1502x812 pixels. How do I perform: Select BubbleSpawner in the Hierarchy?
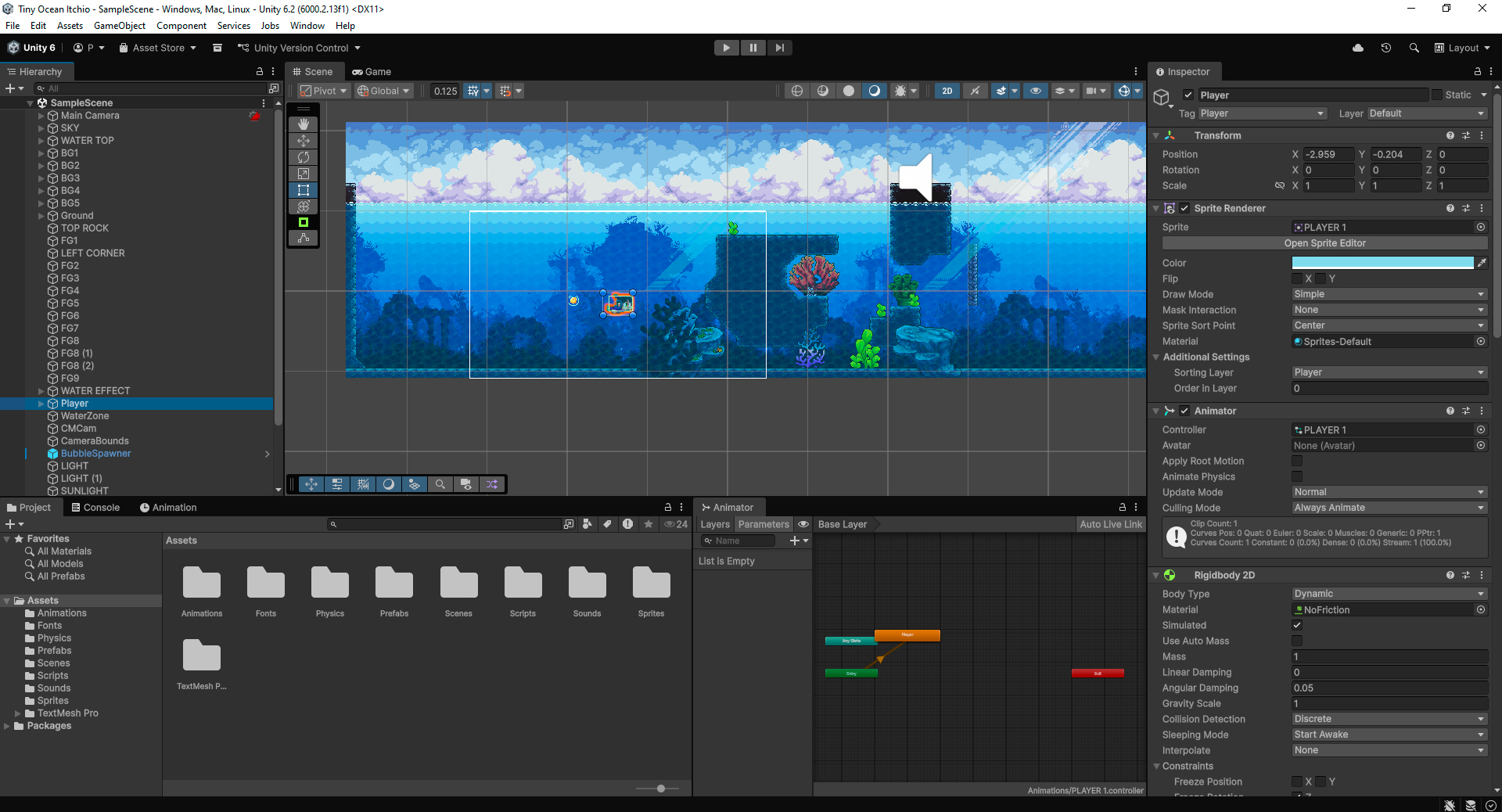pyautogui.click(x=95, y=454)
